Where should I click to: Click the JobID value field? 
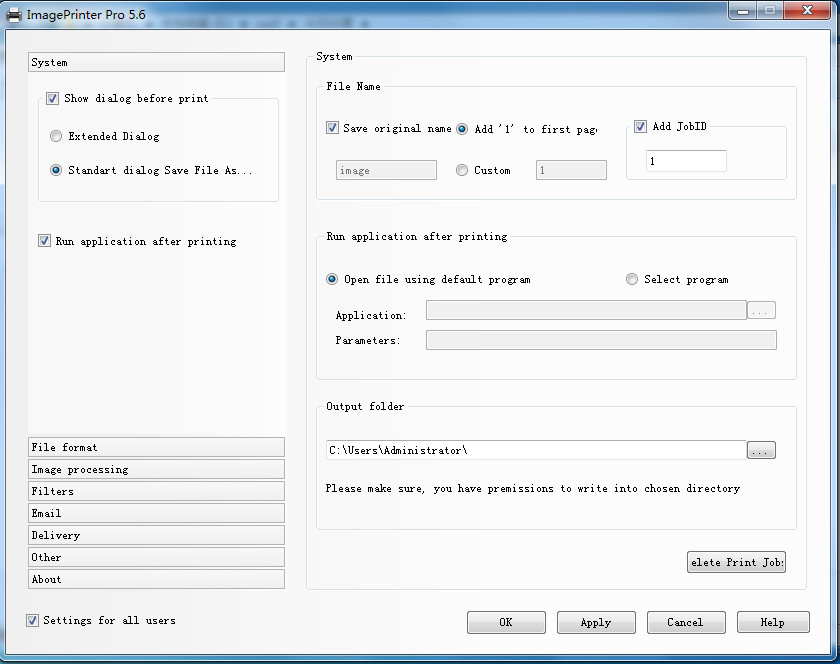[686, 161]
